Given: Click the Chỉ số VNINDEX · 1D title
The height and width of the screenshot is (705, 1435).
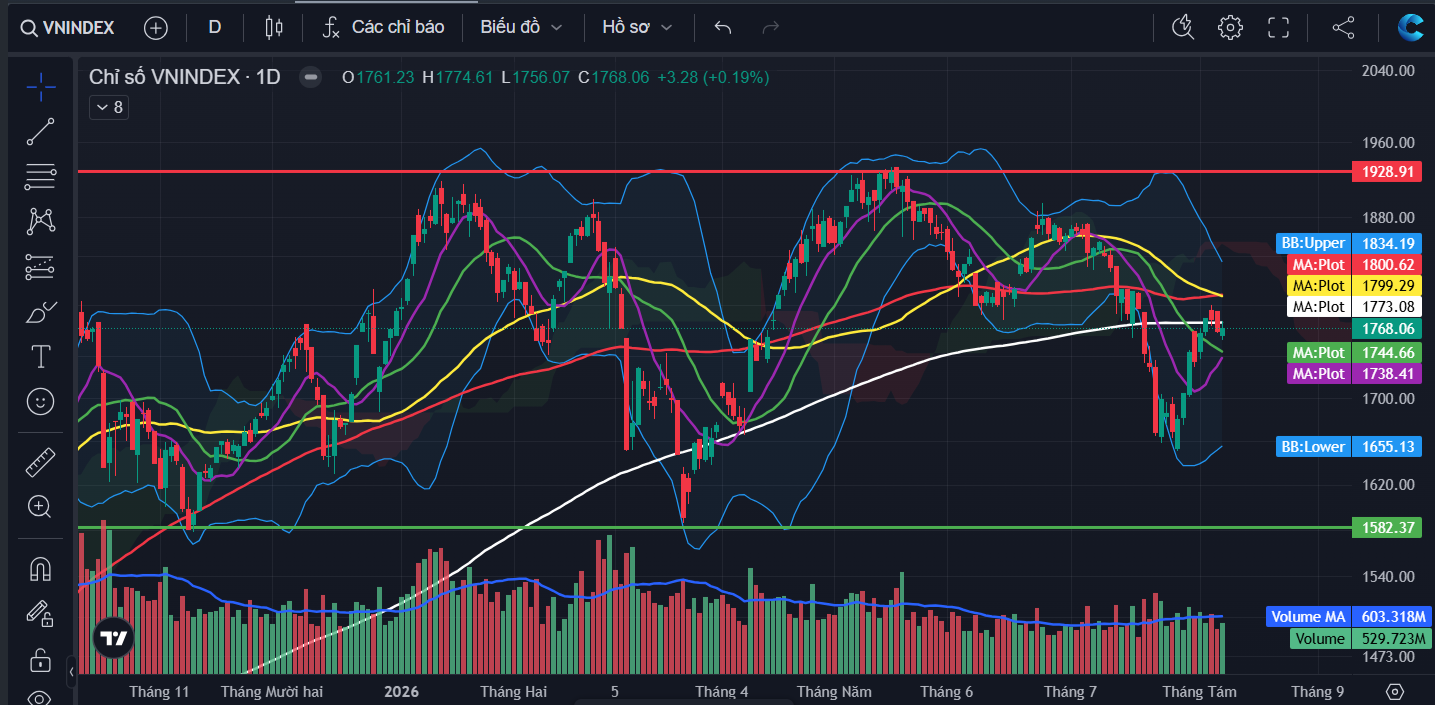Looking at the screenshot, I should [185, 77].
